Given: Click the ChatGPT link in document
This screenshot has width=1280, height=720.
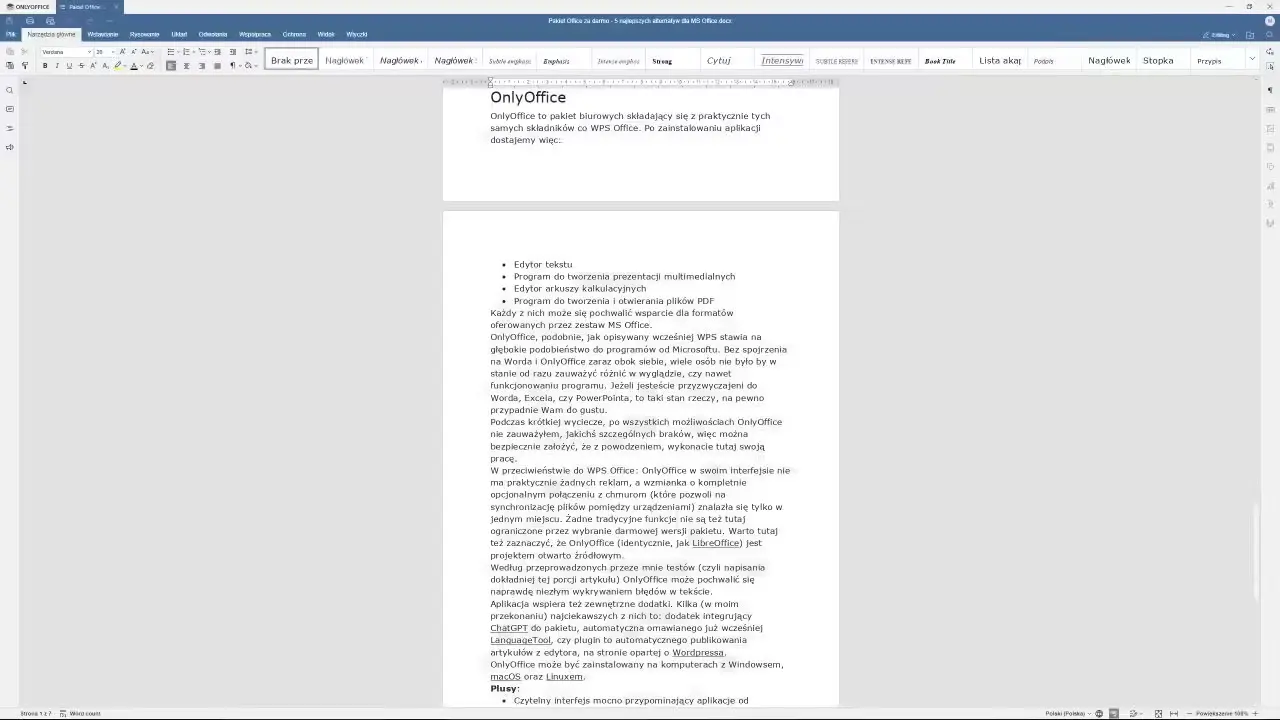Looking at the screenshot, I should click(x=508, y=628).
